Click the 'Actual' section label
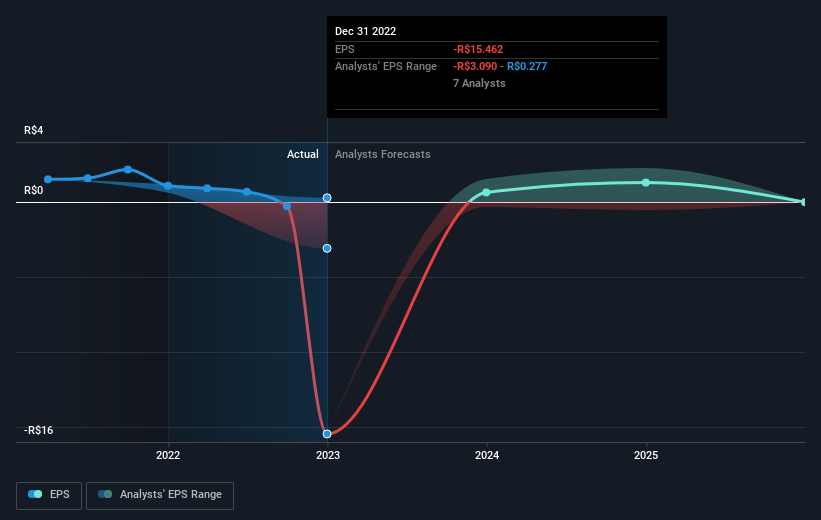The image size is (821, 520). click(x=303, y=154)
